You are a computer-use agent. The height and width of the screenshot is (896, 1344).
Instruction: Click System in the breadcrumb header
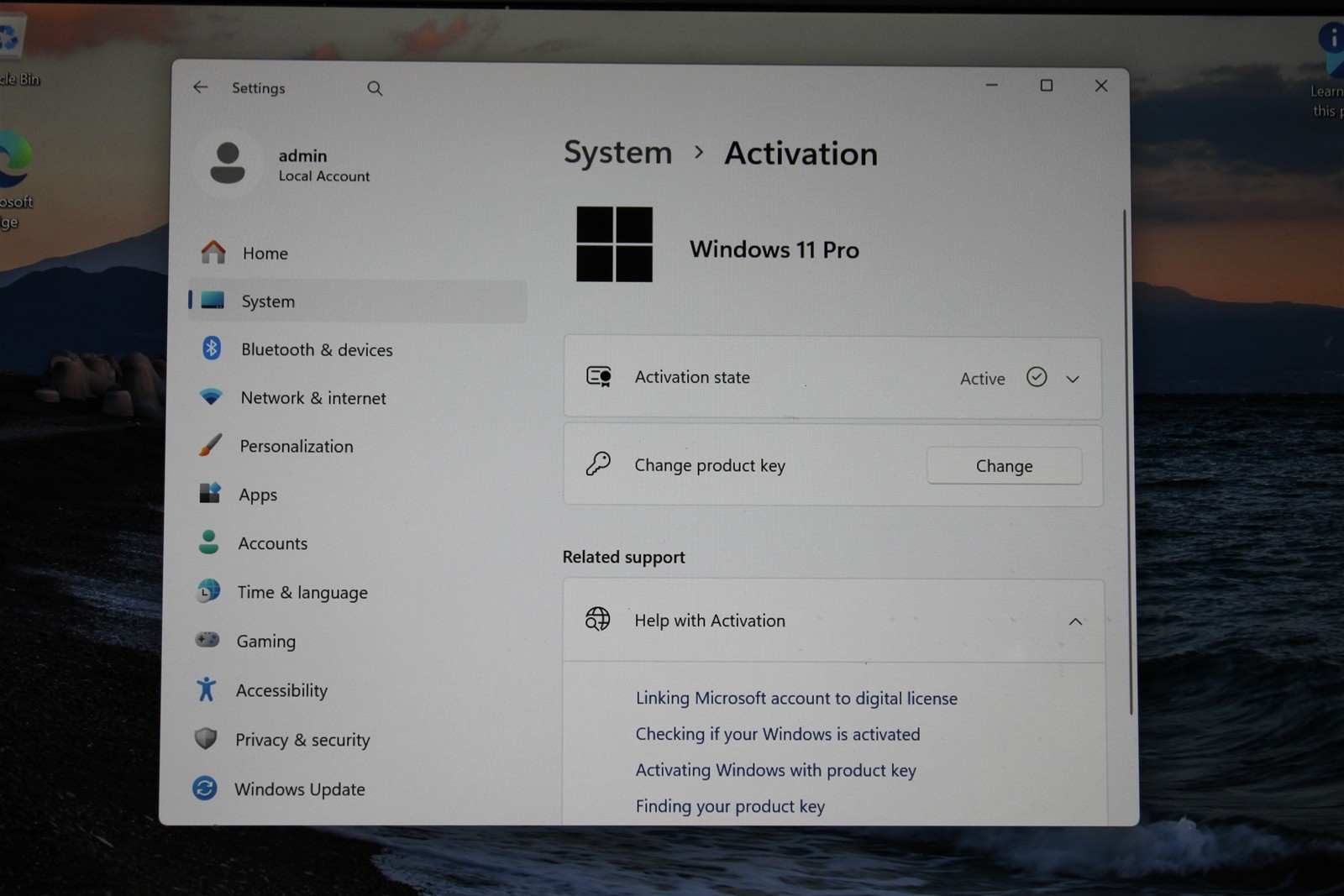(x=617, y=152)
